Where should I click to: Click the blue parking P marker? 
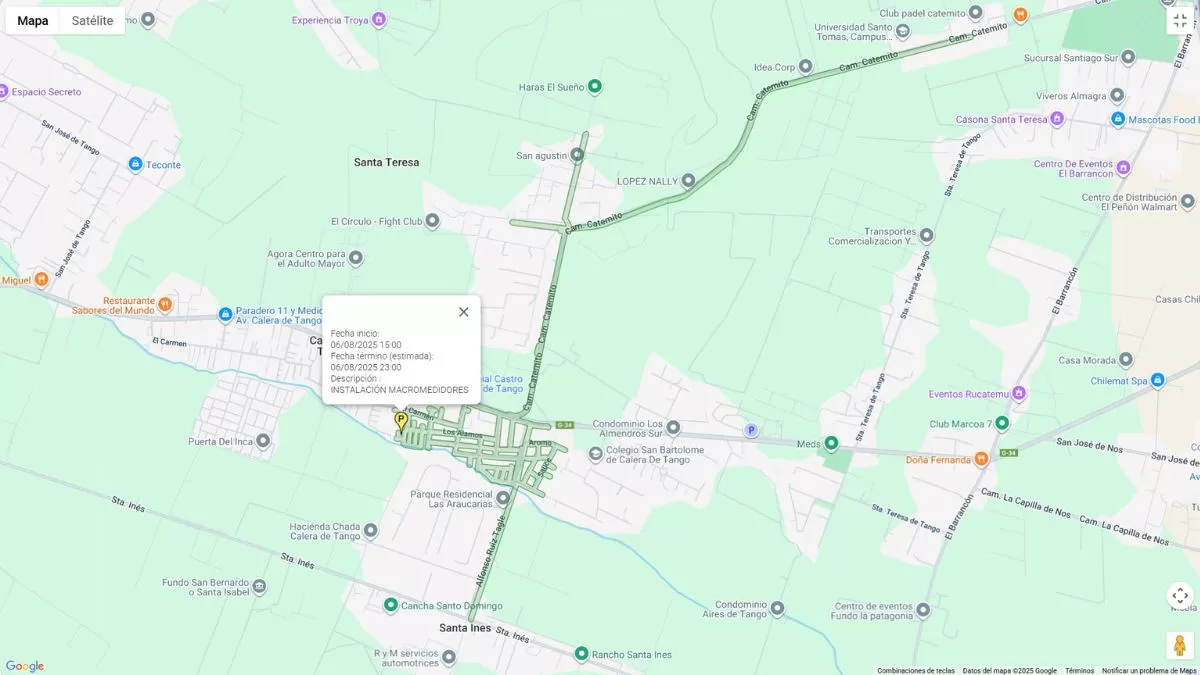pos(751,430)
